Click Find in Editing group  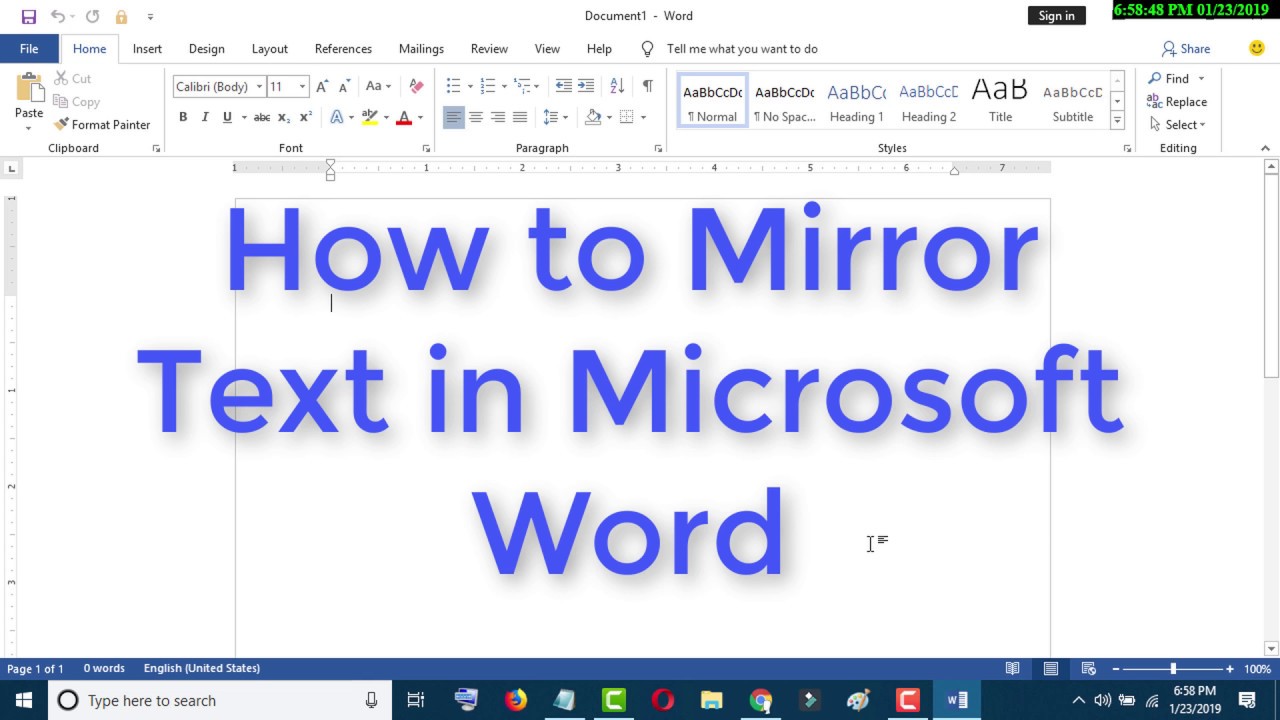coord(1168,79)
